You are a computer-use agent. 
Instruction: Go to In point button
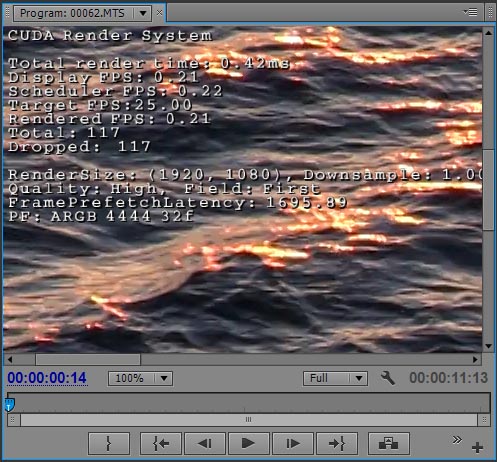161,443
